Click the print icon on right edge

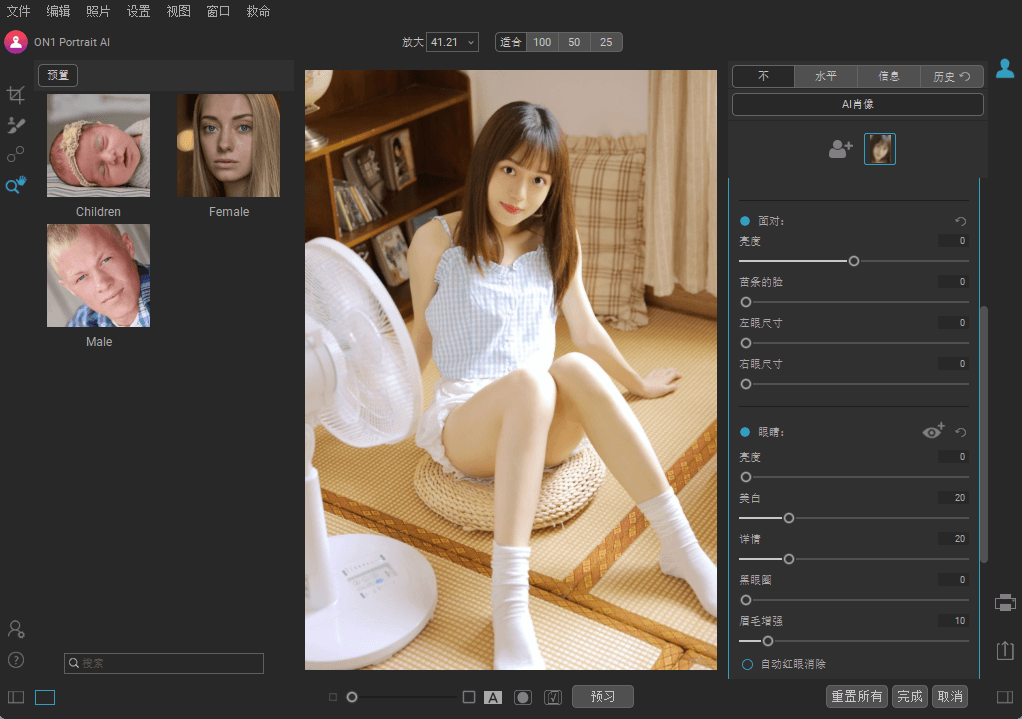1005,602
